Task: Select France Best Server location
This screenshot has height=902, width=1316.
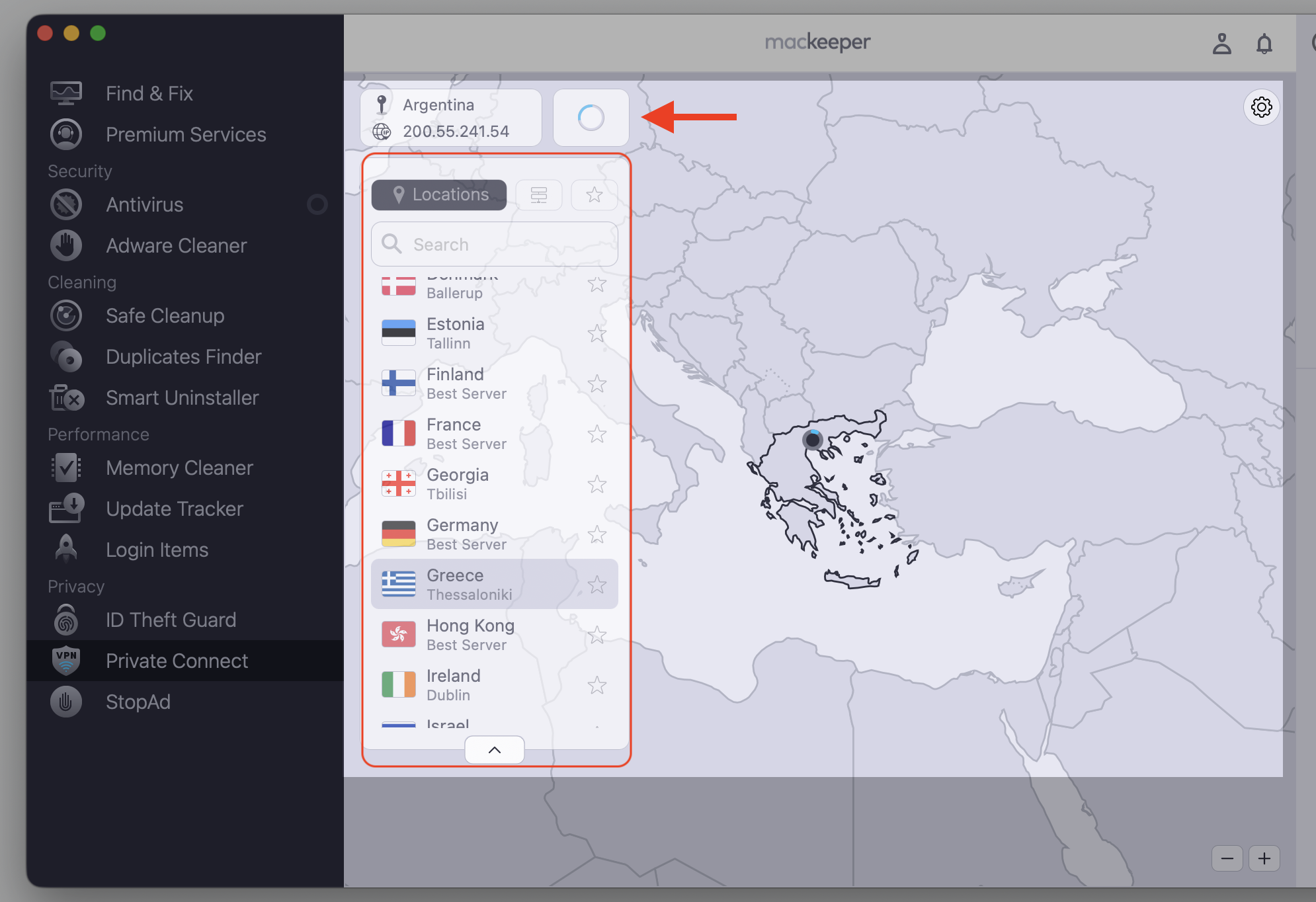Action: 495,434
